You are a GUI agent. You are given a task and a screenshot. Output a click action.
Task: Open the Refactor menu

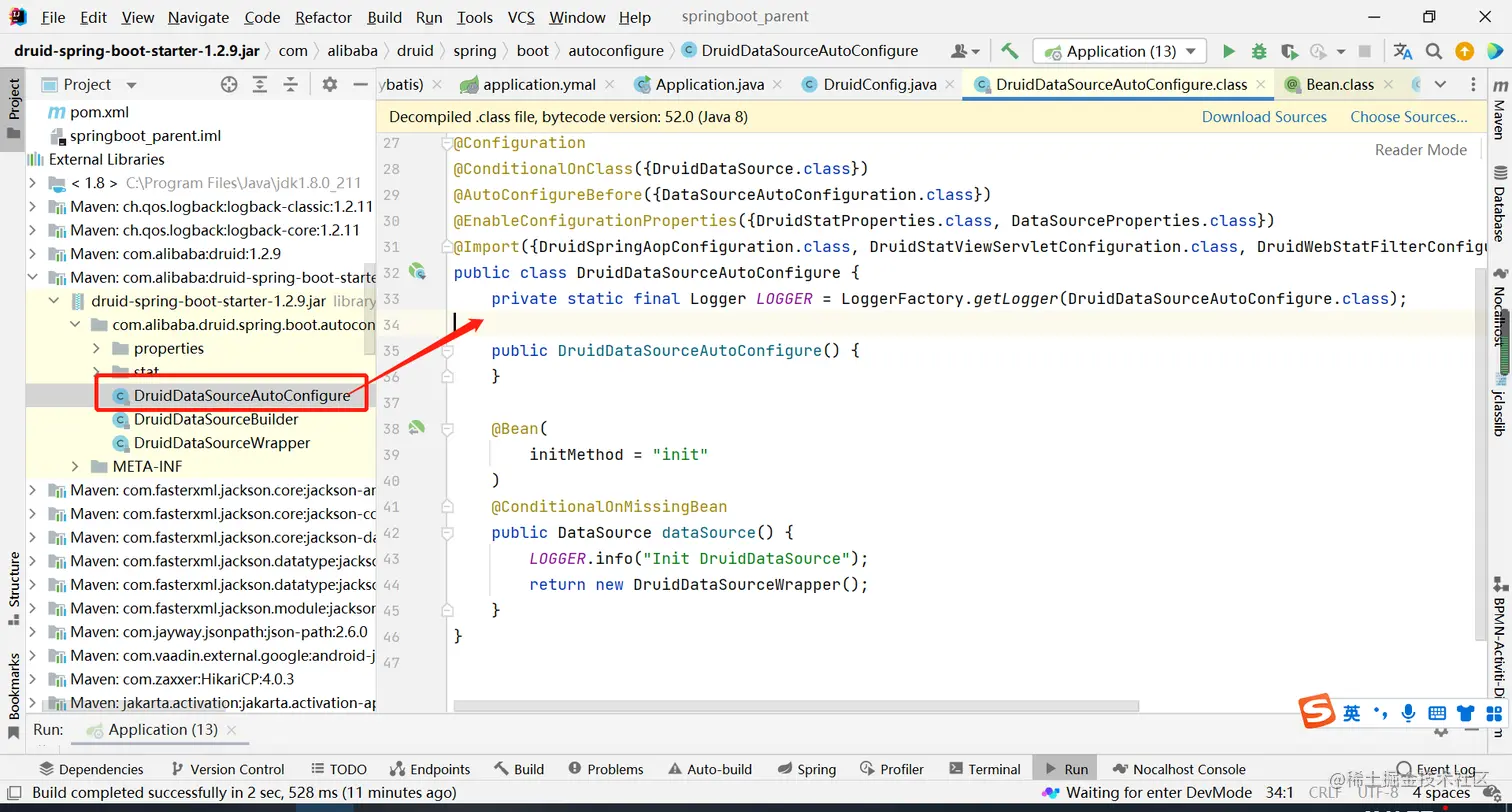coord(323,17)
